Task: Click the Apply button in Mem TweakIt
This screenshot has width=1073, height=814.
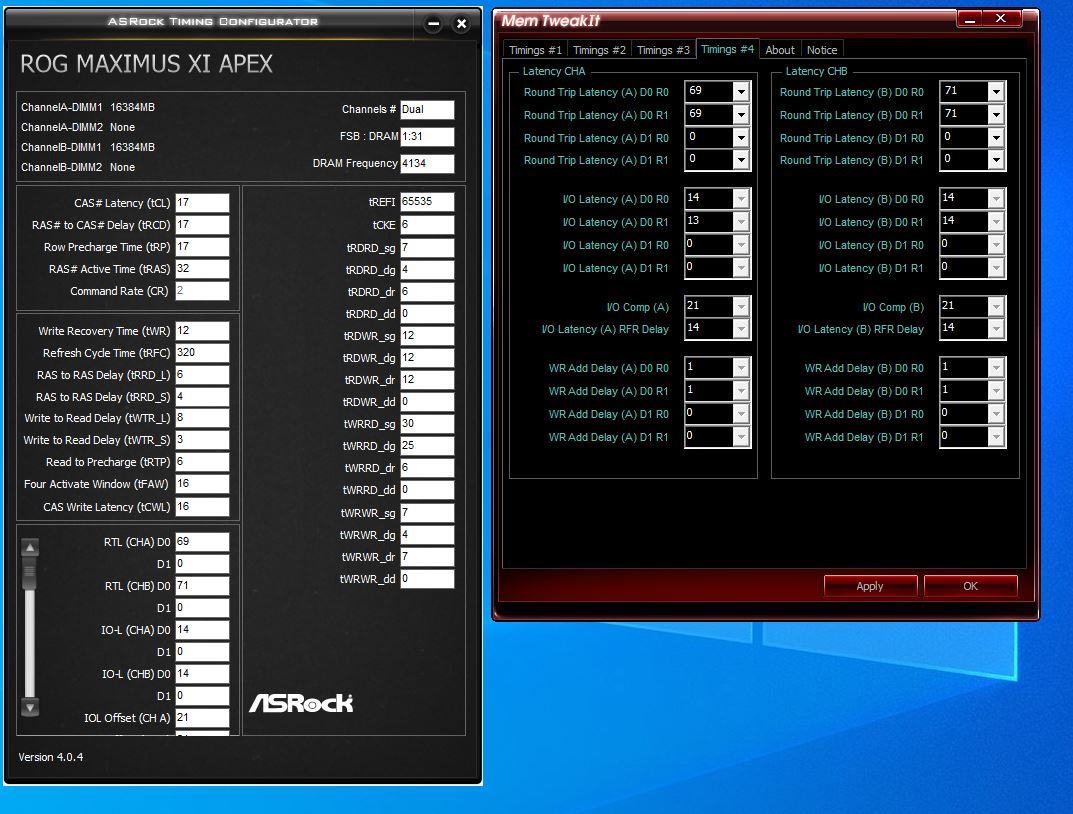Action: tap(870, 586)
